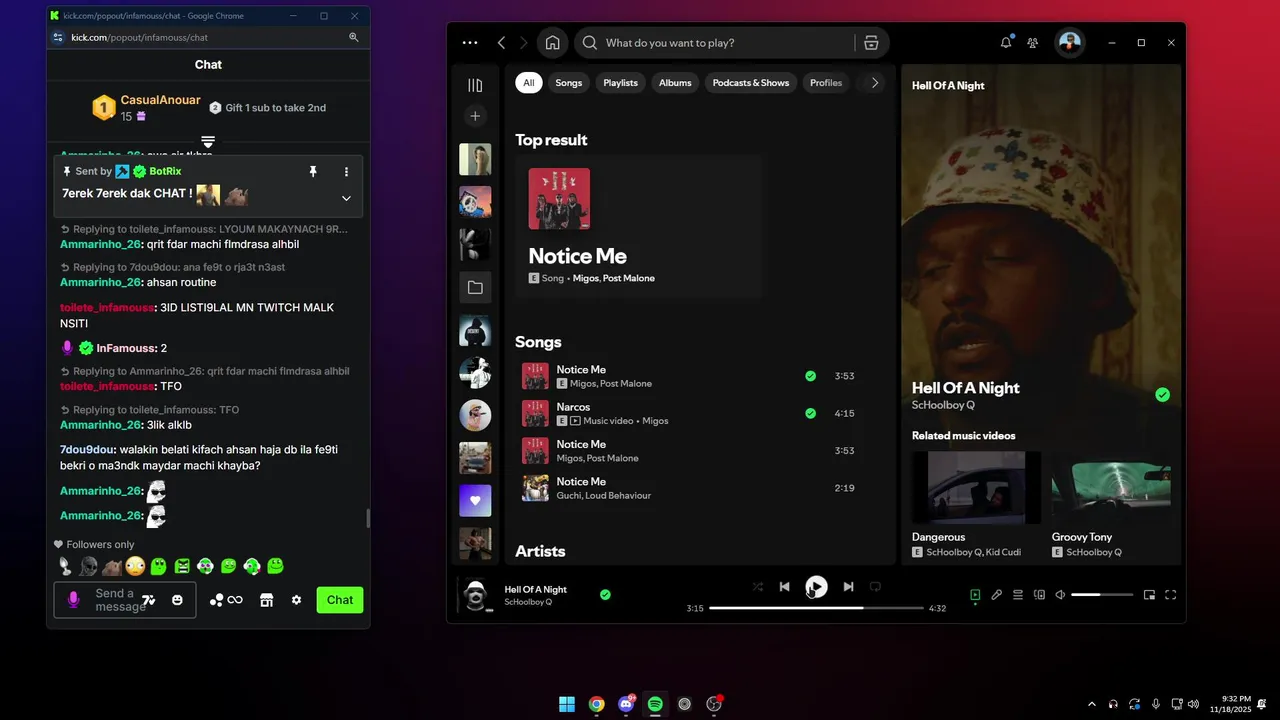Toggle repeat in the player bar

pyautogui.click(x=875, y=587)
